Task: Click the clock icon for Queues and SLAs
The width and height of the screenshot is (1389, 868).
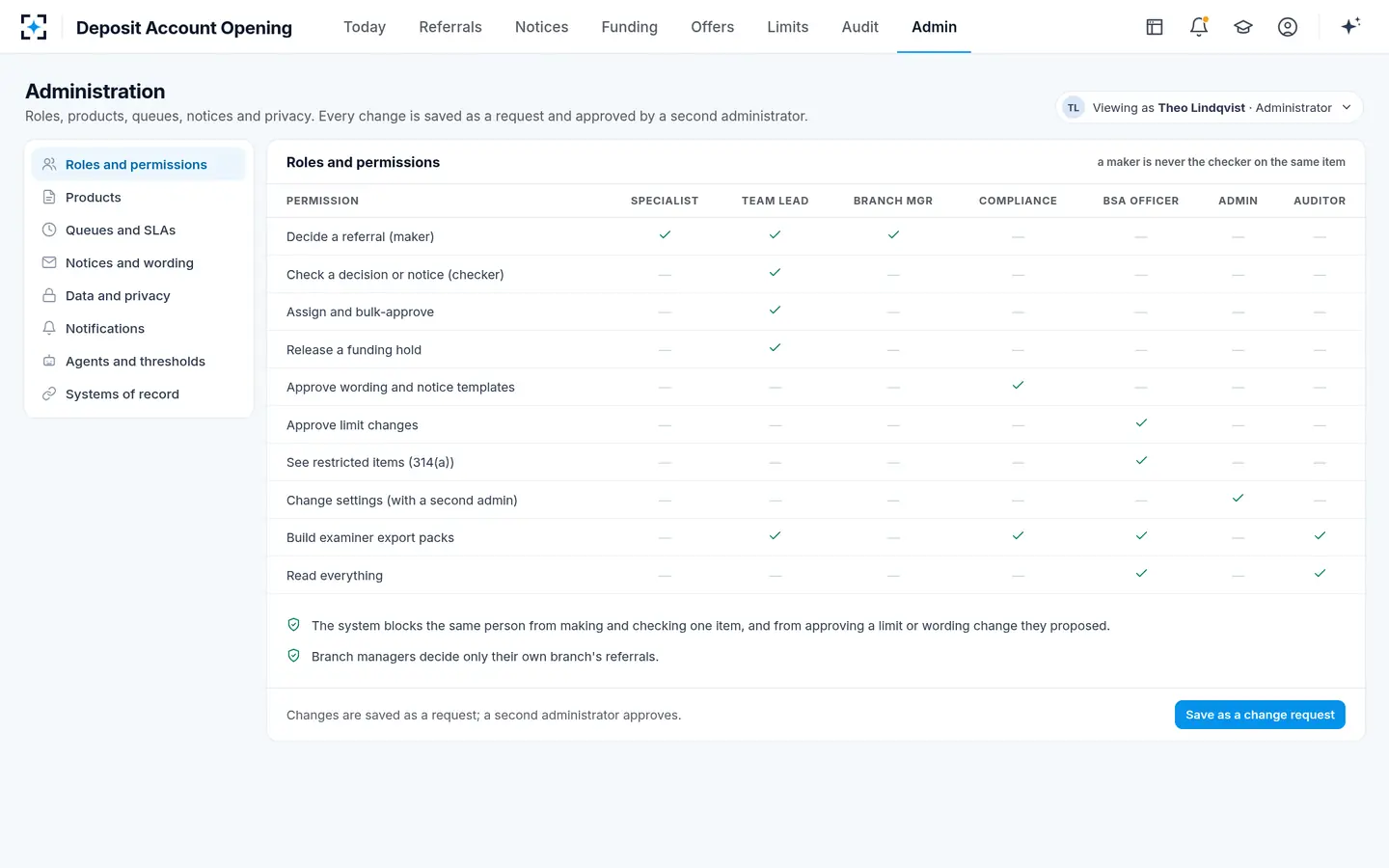Action: click(x=49, y=230)
